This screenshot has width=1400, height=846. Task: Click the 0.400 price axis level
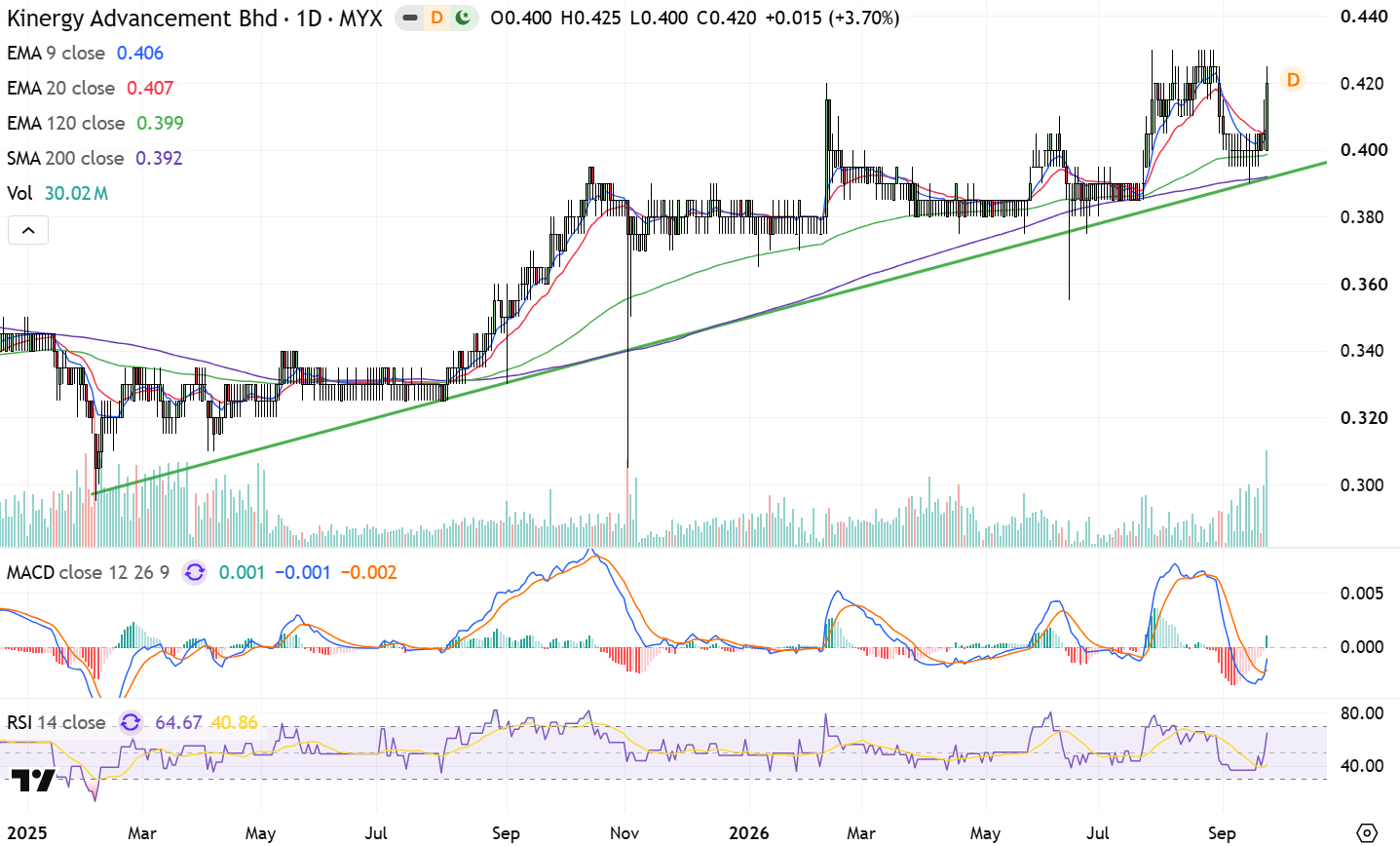[1363, 149]
